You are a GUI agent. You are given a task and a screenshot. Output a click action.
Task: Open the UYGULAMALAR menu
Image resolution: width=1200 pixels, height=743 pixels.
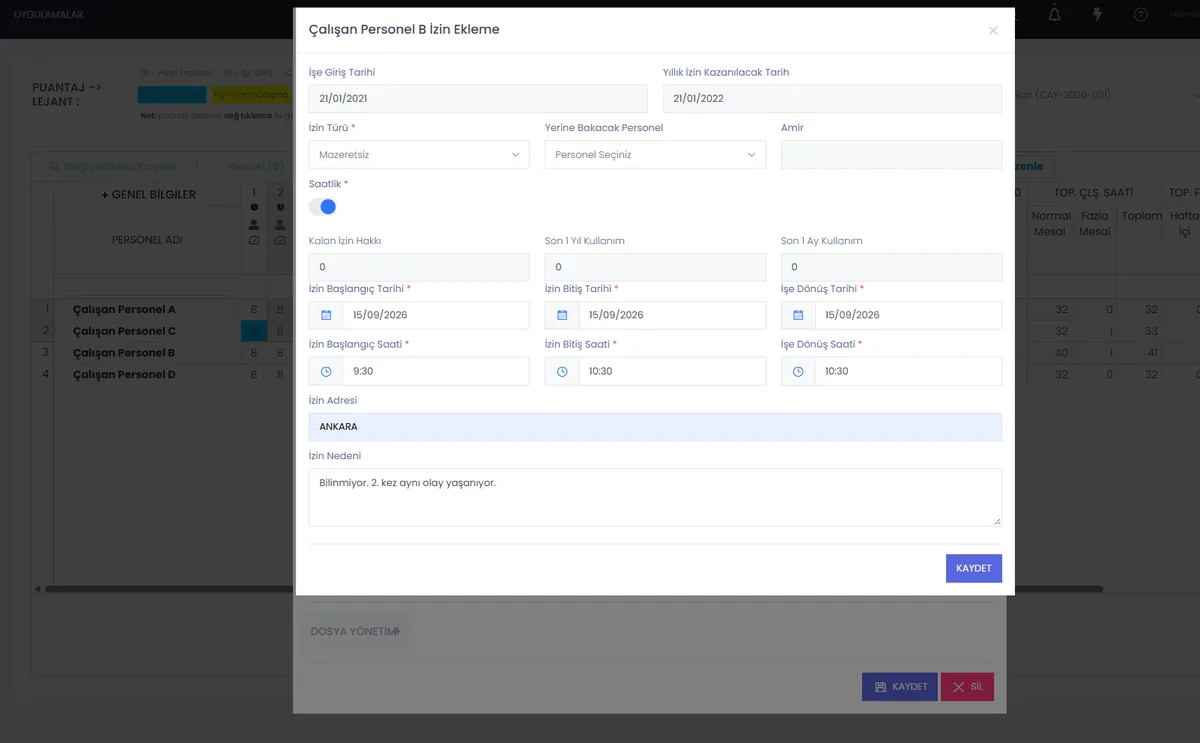point(49,15)
